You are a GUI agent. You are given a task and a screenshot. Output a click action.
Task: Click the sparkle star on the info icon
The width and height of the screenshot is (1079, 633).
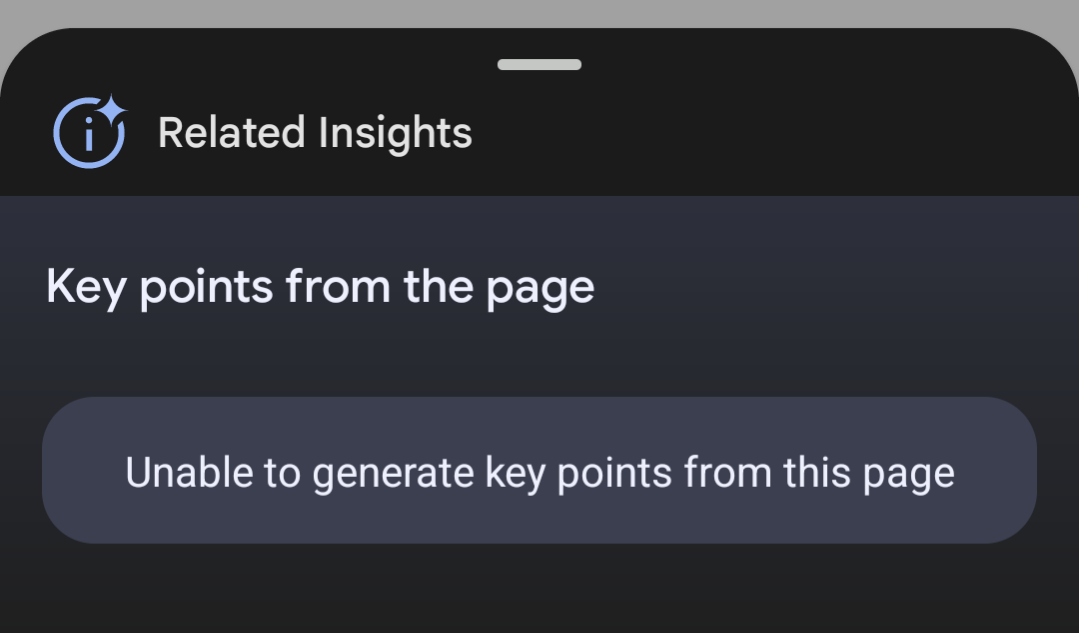pyautogui.click(x=111, y=109)
